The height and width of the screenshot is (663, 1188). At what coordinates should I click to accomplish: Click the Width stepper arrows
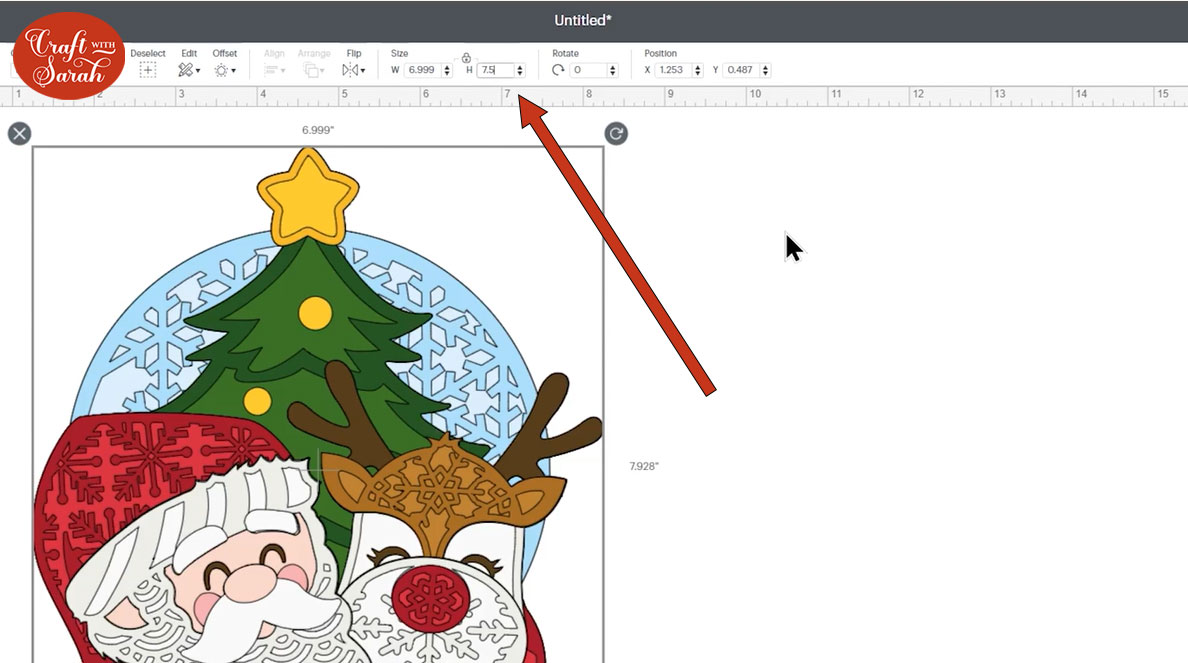(x=447, y=70)
